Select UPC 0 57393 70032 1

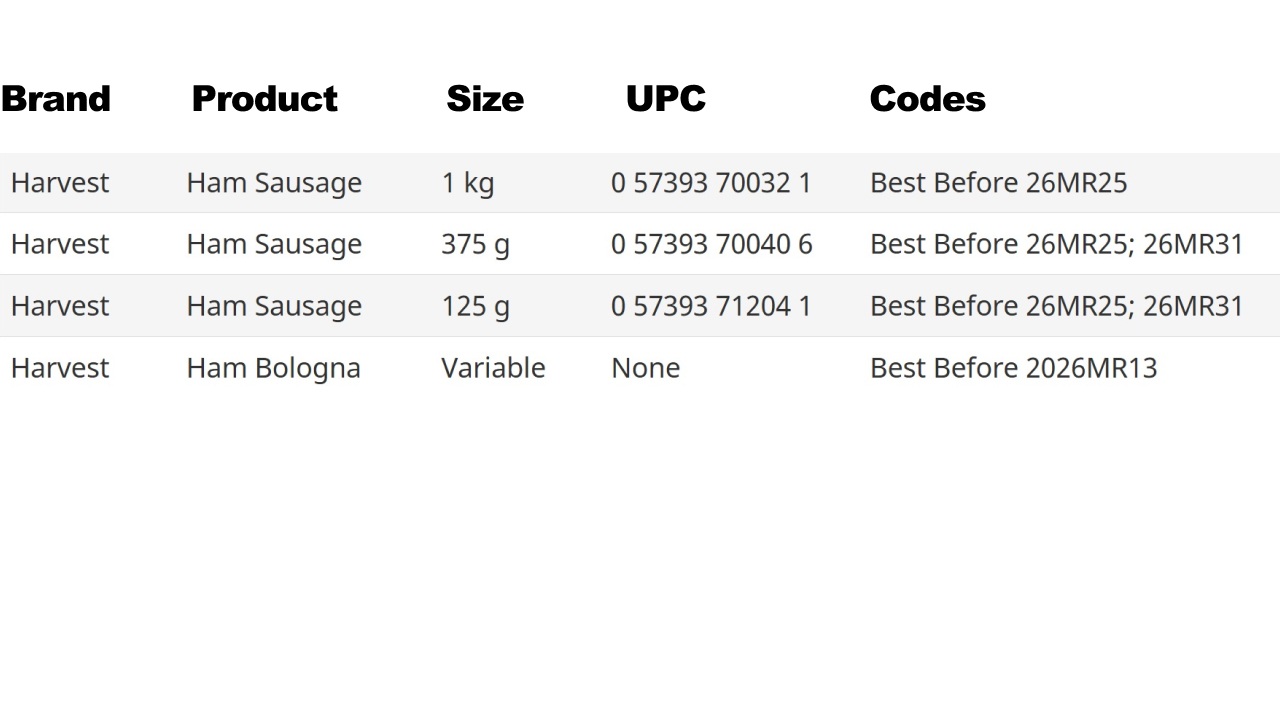[711, 183]
